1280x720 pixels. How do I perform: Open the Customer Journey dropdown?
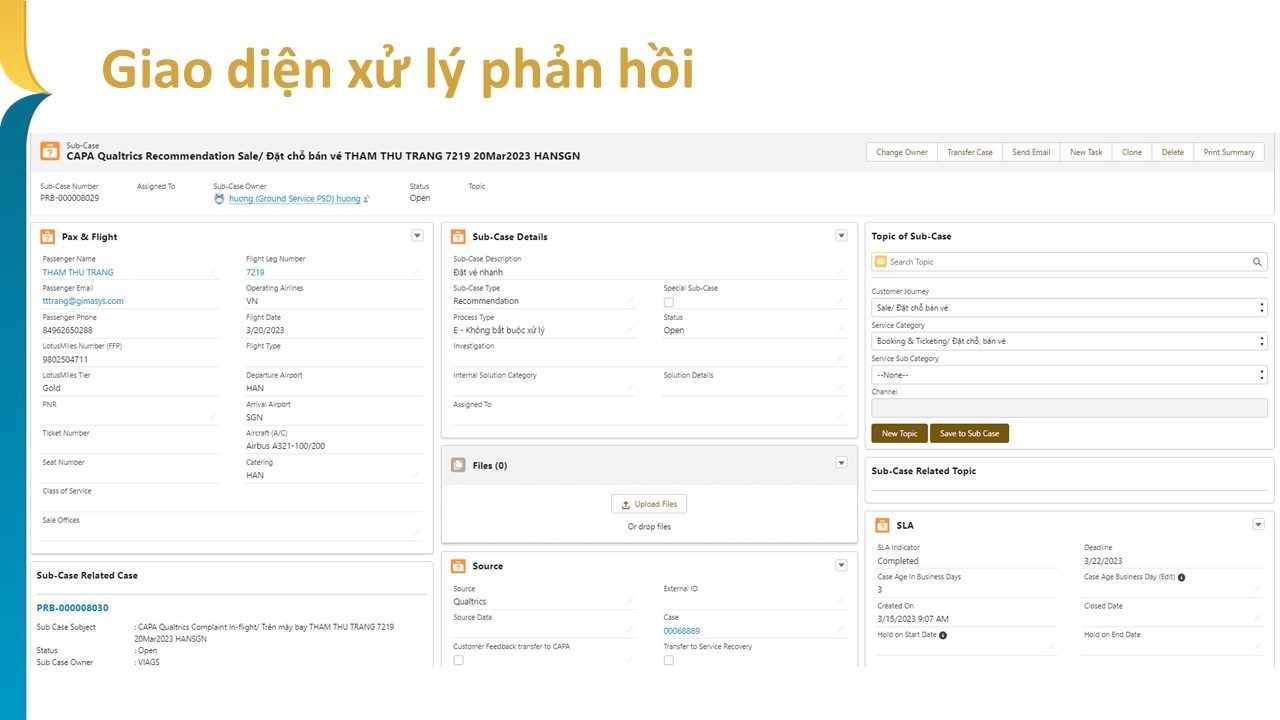point(1068,308)
